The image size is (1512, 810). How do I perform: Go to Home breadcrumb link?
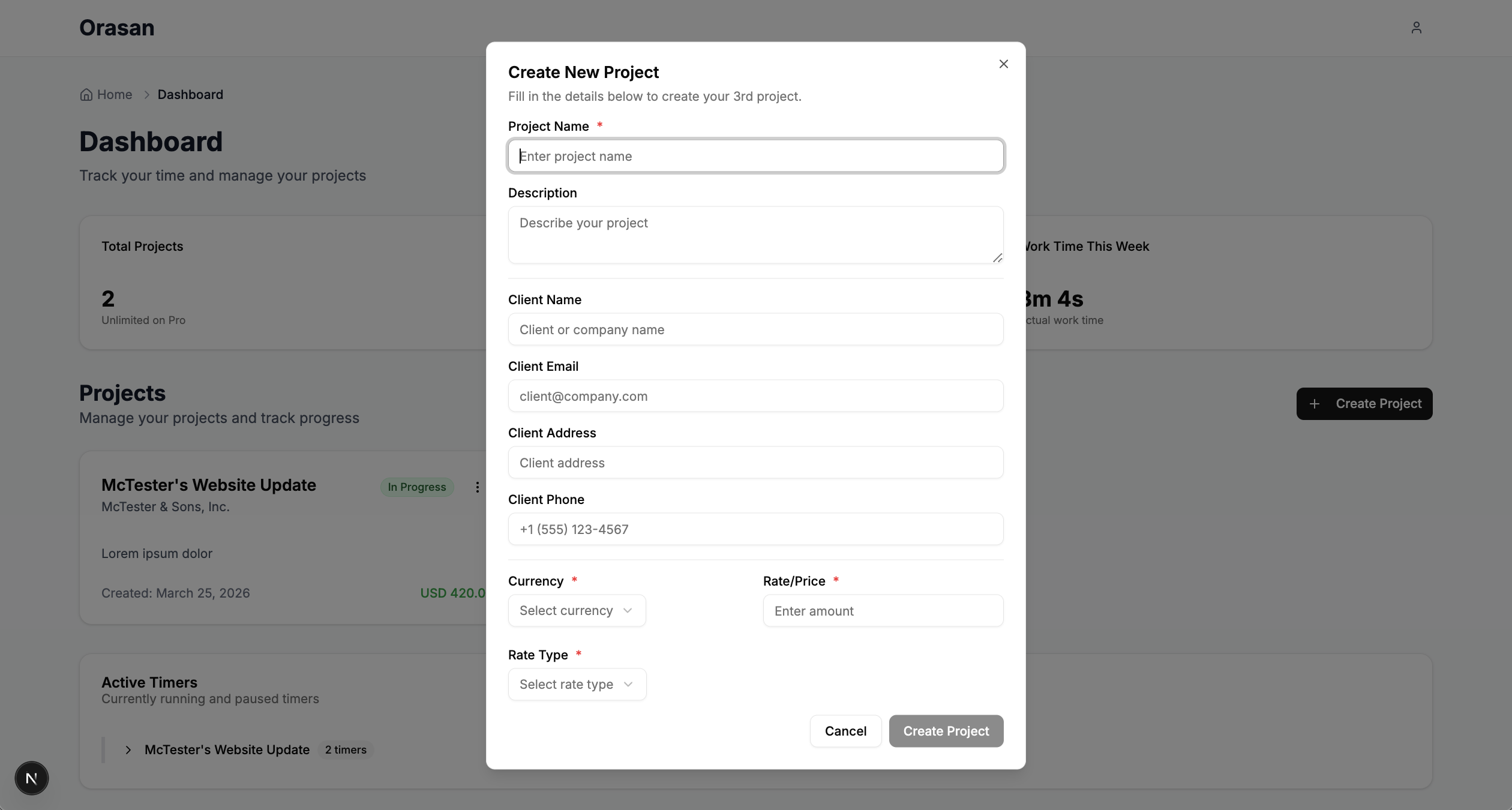(115, 95)
